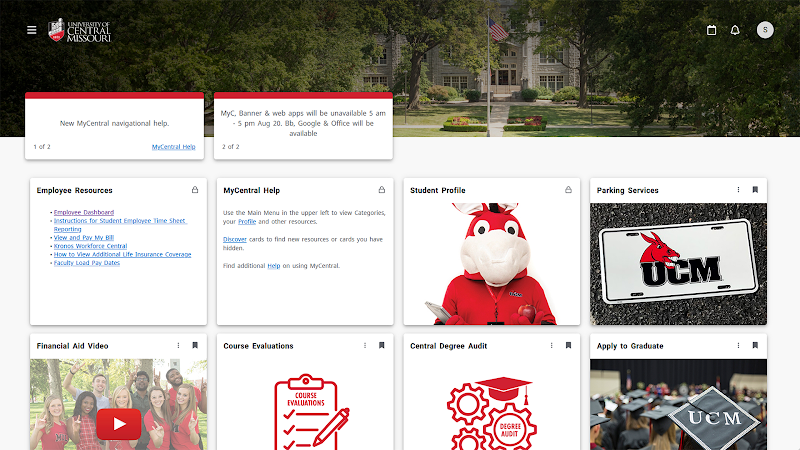Open more options for Financial Aid Video card
This screenshot has height=450, width=800.
(178, 345)
